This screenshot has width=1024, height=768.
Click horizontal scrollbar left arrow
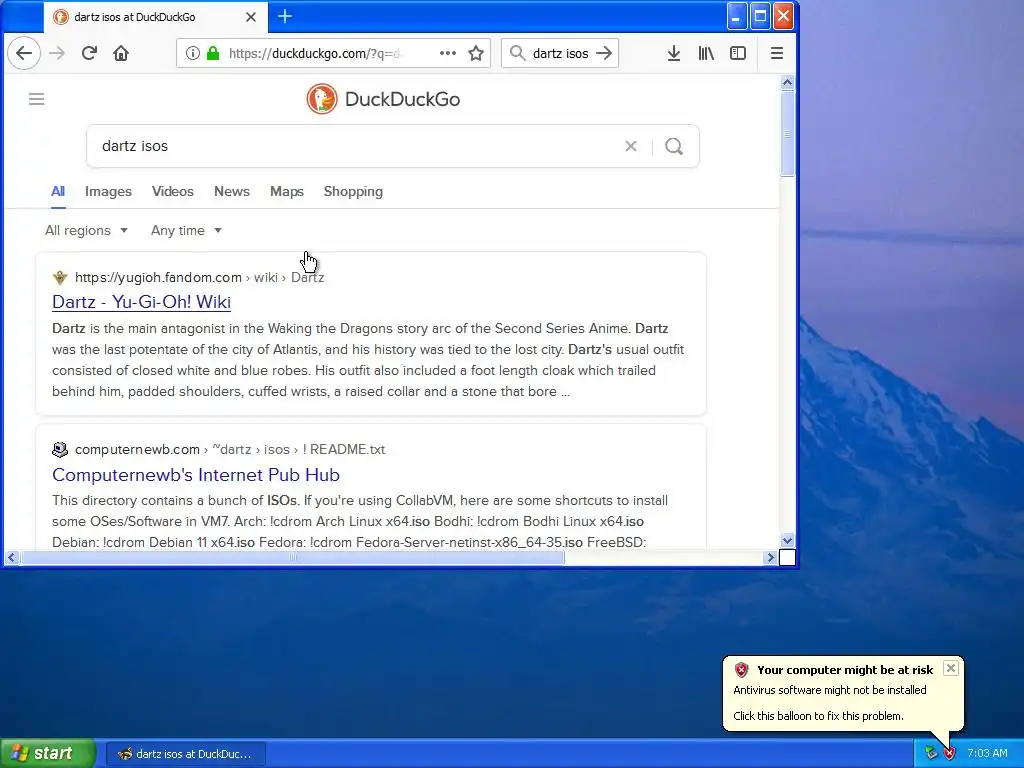click(x=12, y=558)
